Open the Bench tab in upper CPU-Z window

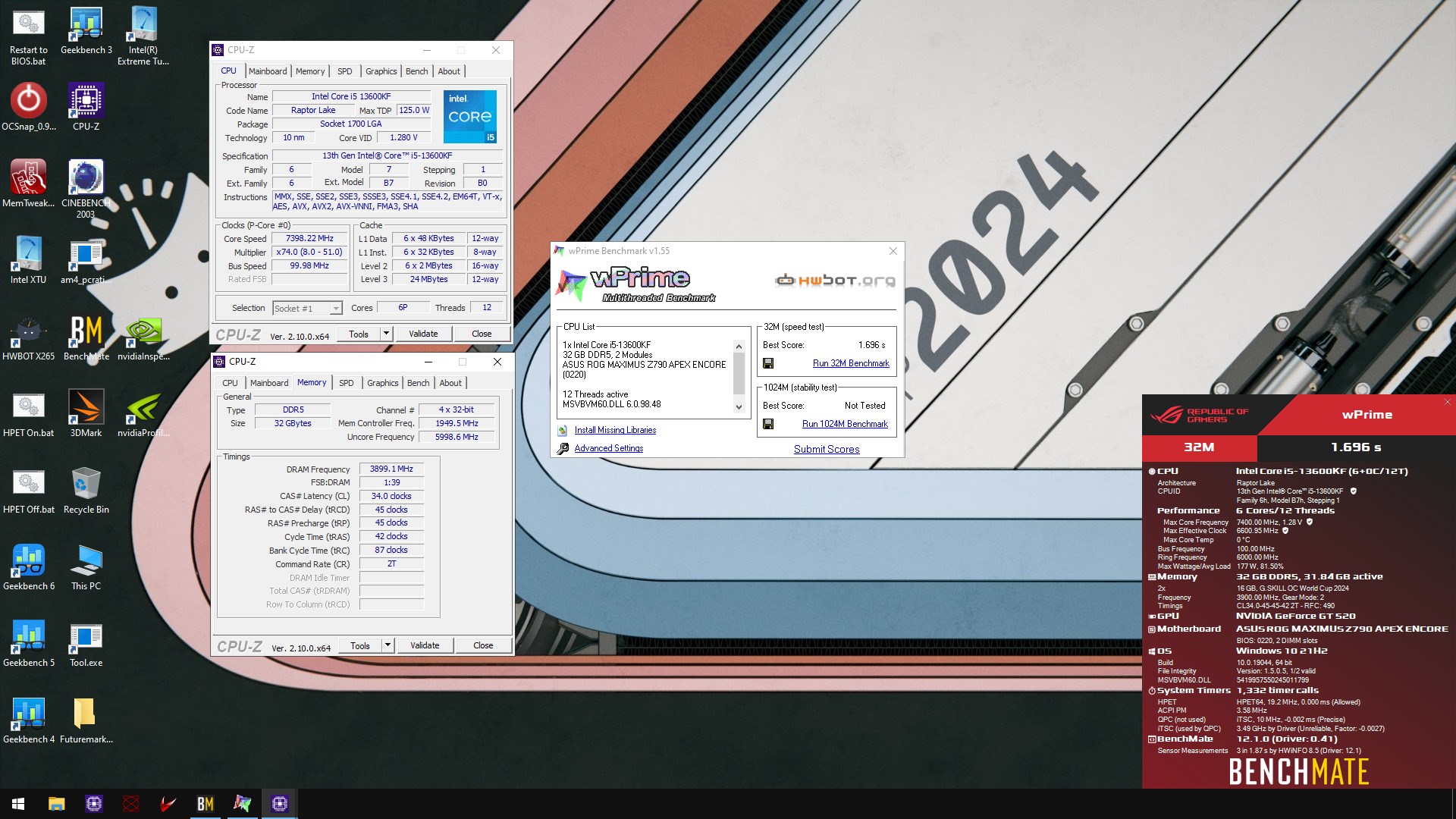tap(417, 71)
